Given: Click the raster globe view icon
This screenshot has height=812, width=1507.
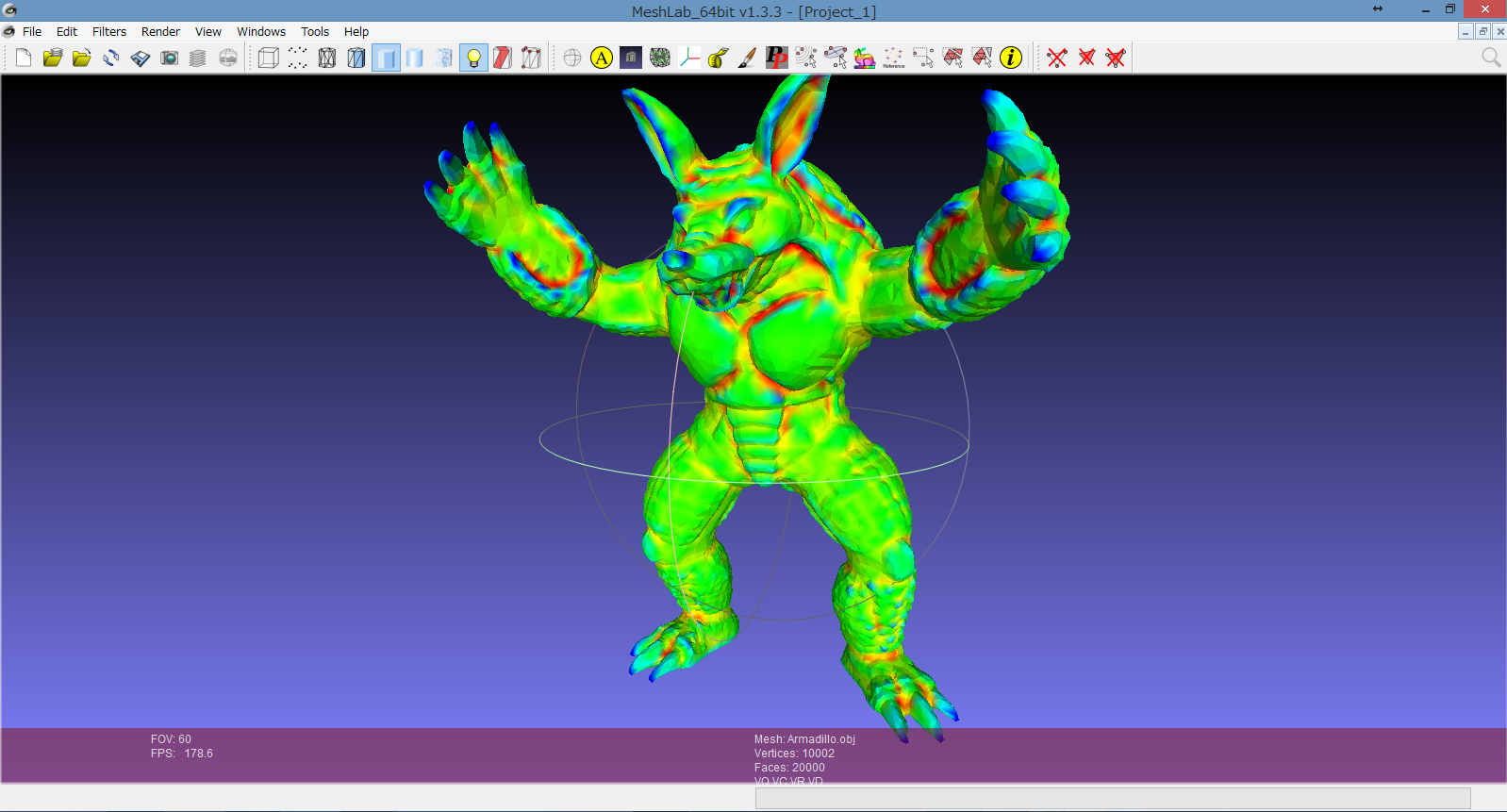Looking at the screenshot, I should pos(228,58).
